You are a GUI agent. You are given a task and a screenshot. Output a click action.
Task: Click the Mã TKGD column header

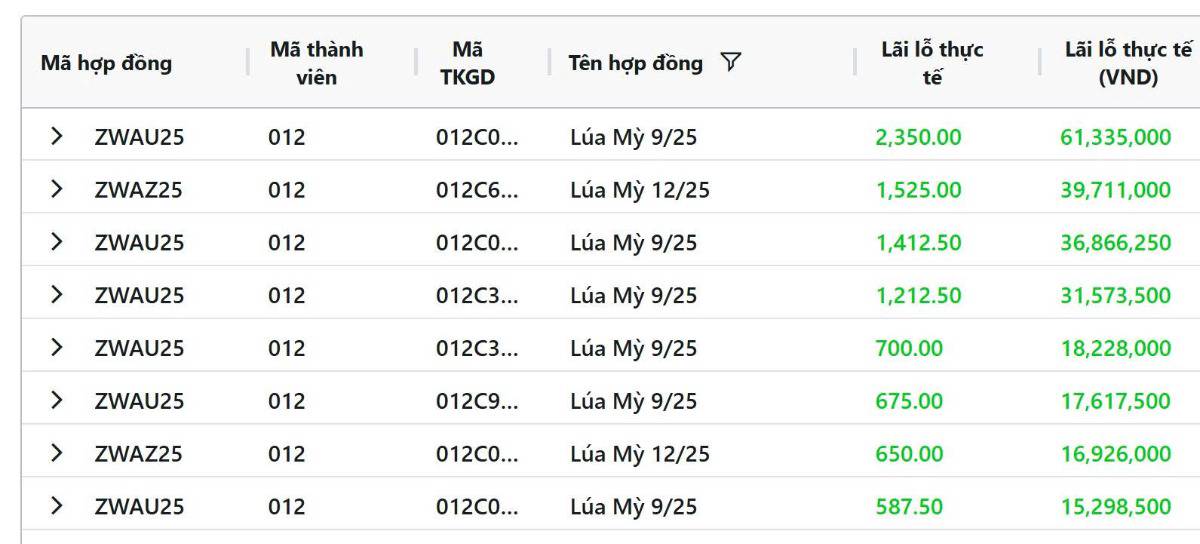(467, 63)
